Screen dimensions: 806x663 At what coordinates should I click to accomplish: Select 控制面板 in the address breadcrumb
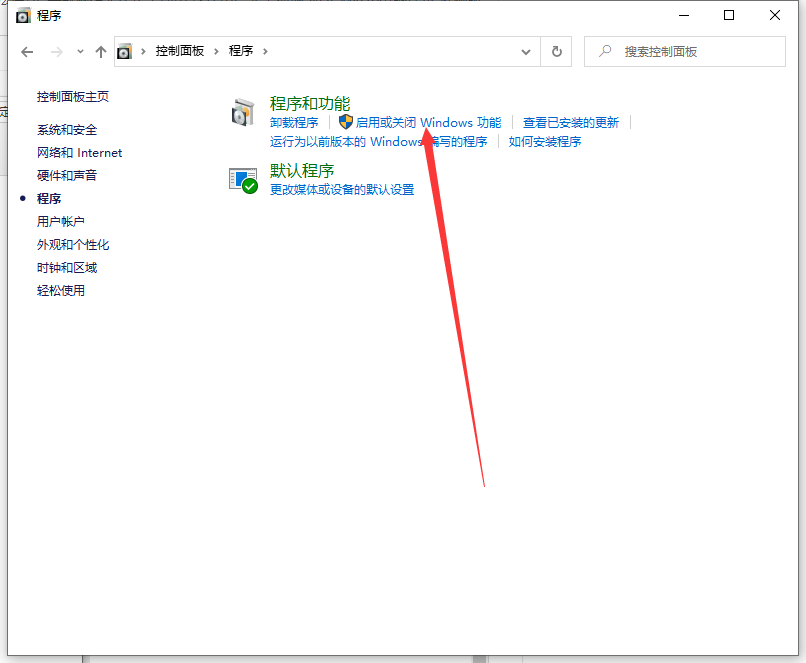179,51
